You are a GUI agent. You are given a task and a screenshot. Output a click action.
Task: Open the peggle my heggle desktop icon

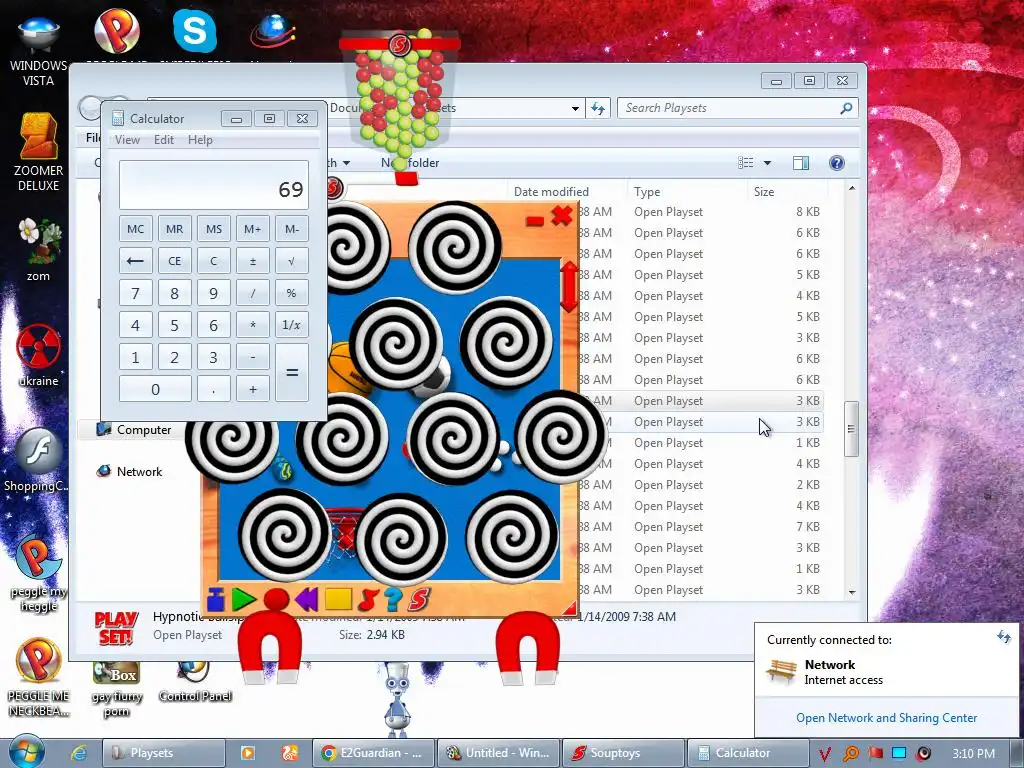(39, 573)
